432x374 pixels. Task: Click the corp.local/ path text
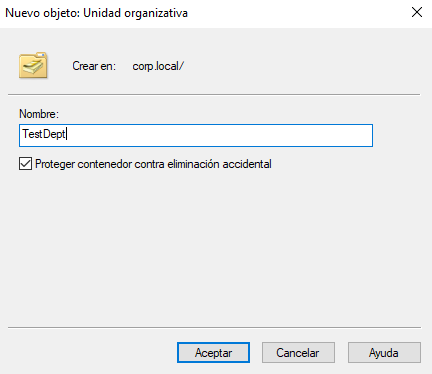(x=158, y=66)
